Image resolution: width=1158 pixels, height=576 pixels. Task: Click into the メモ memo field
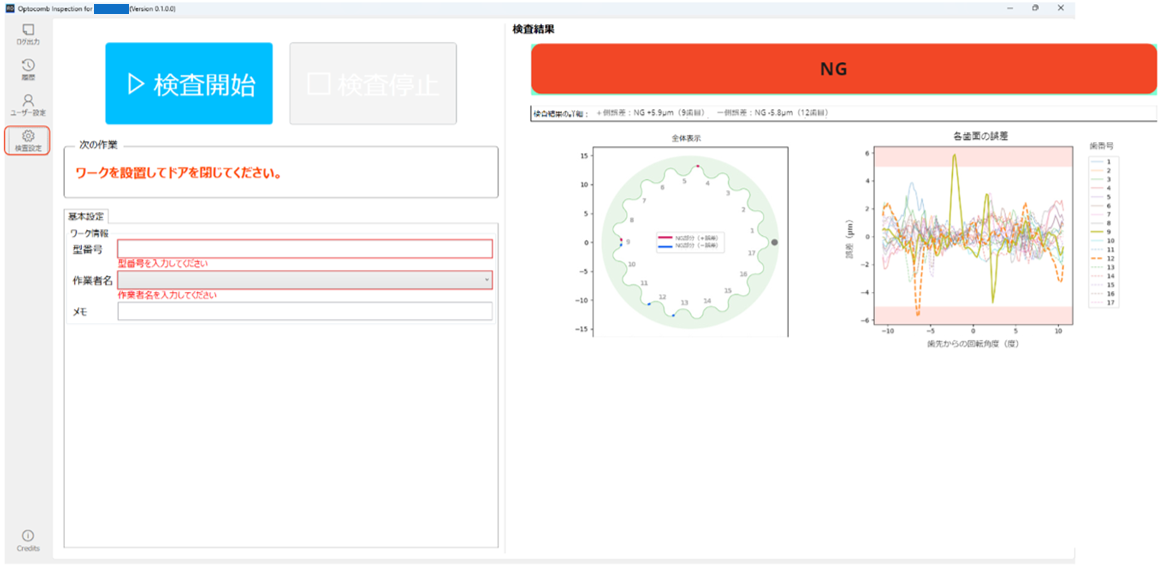pos(304,311)
